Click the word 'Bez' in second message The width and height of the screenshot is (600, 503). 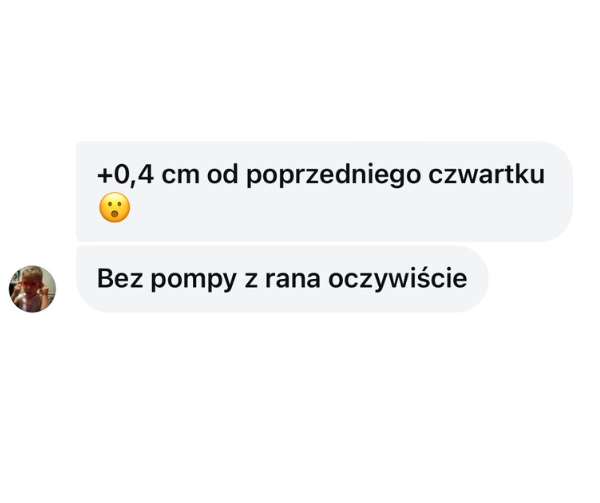pos(120,278)
